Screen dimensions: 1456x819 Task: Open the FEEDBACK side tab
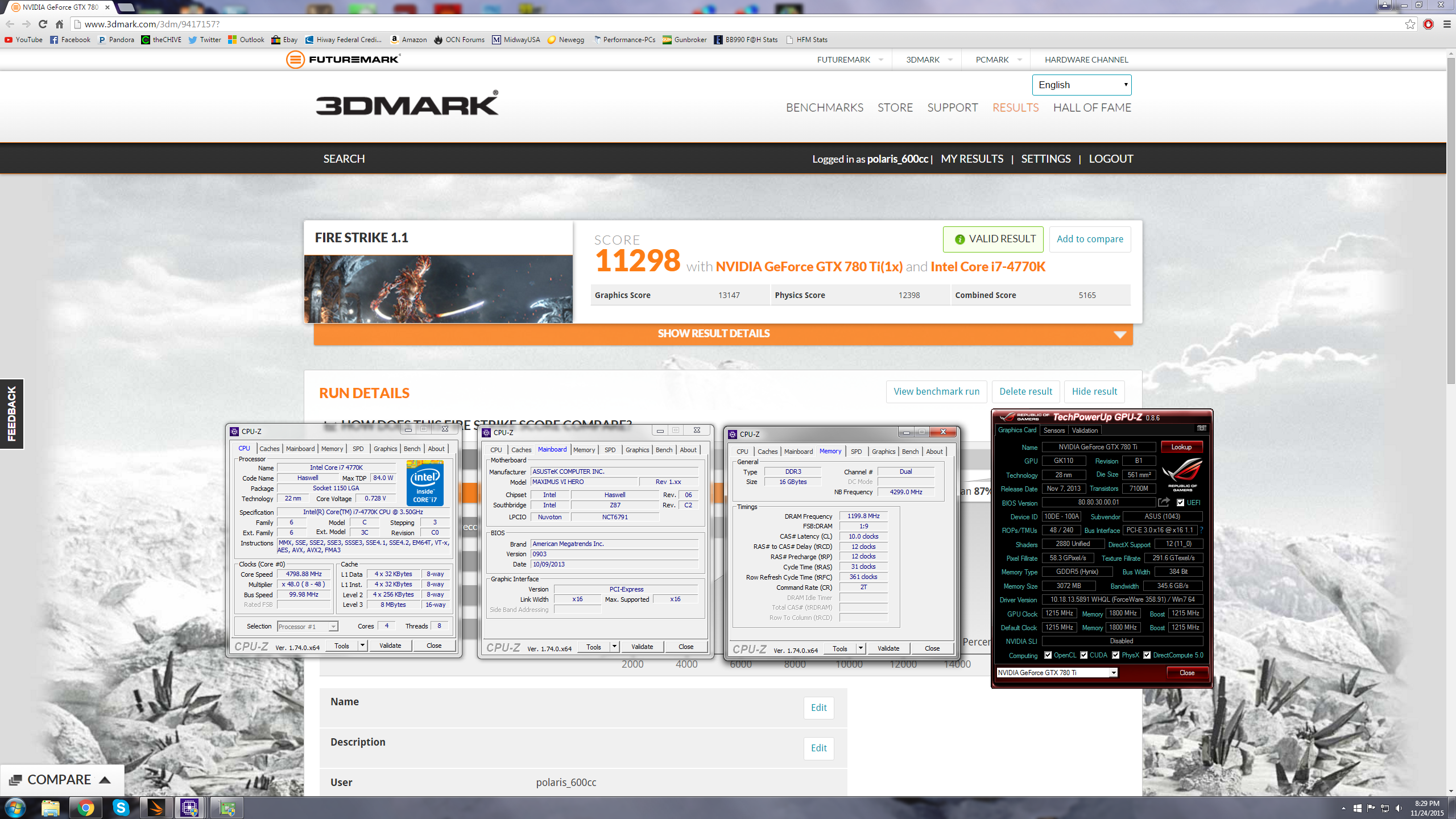click(11, 413)
